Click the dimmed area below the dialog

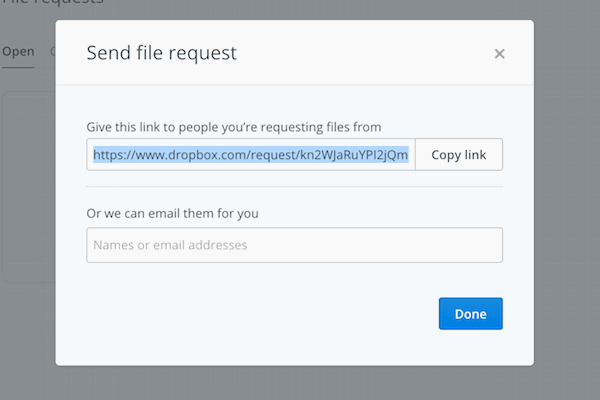[x=300, y=383]
